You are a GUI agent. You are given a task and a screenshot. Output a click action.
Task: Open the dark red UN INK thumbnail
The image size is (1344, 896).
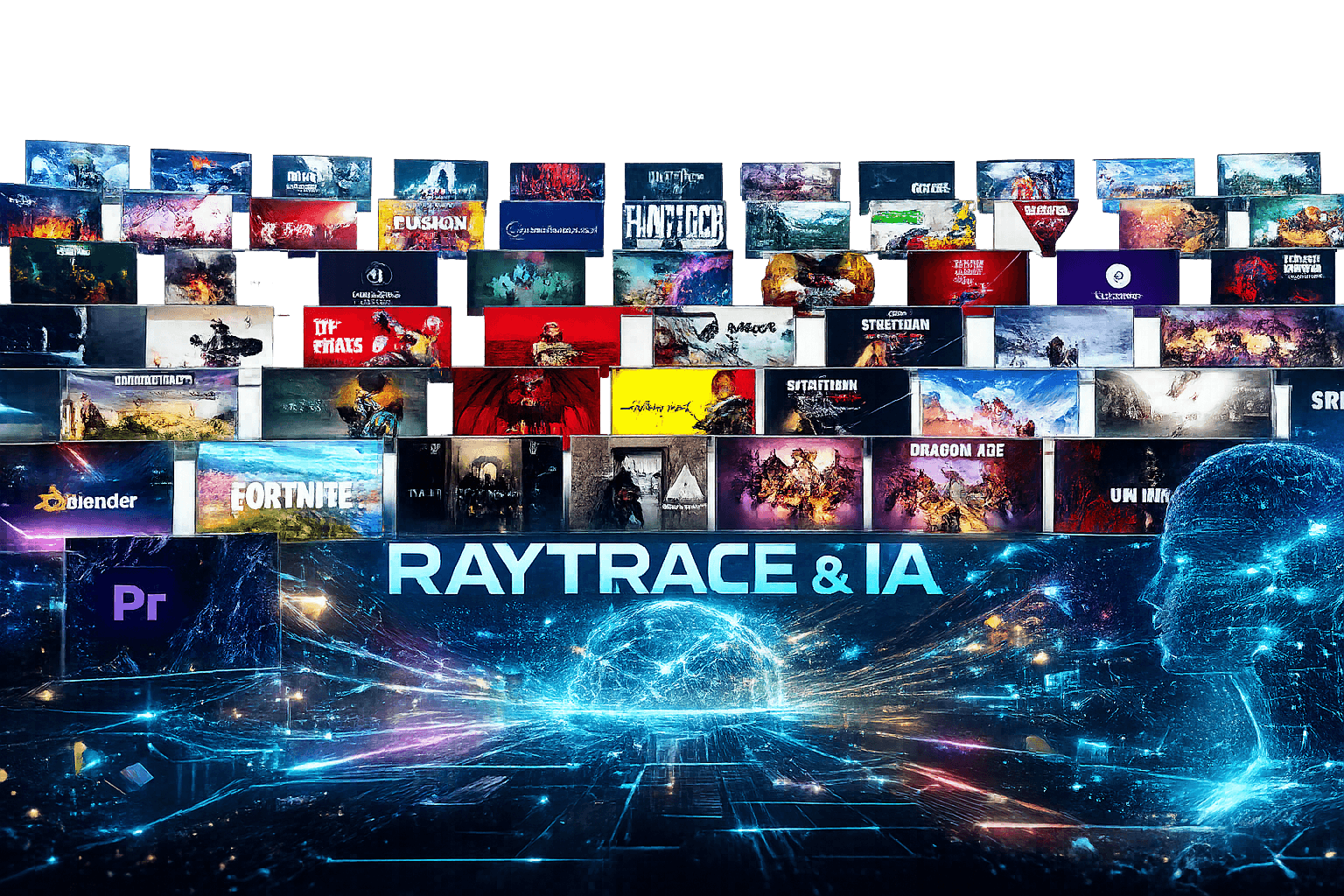pyautogui.click(x=1113, y=486)
